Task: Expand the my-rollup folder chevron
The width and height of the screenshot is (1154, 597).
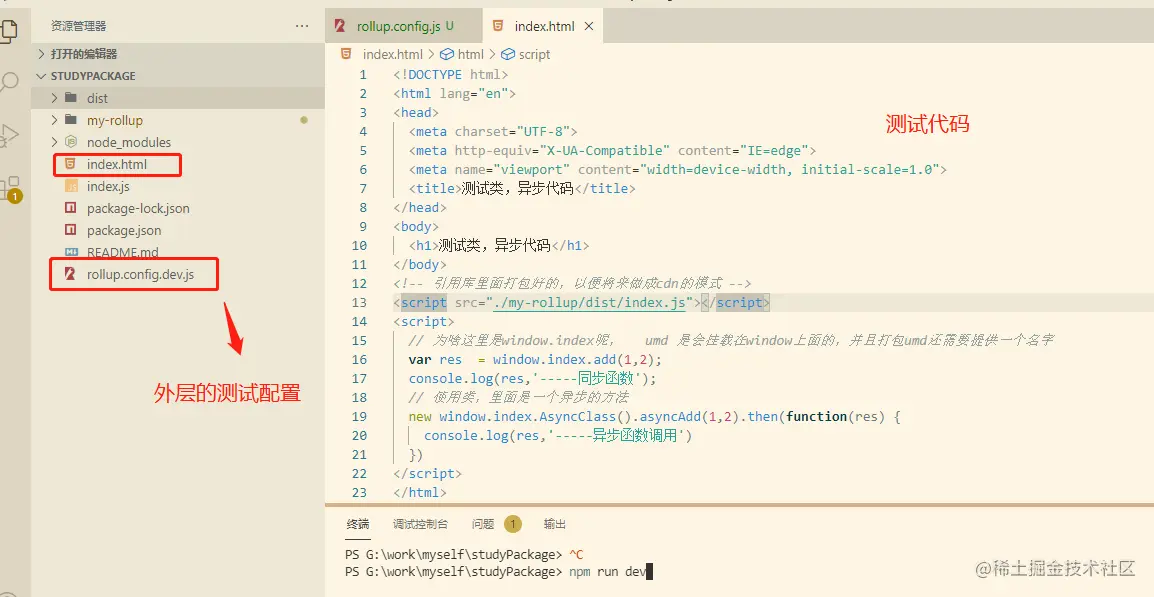Action: coord(54,120)
